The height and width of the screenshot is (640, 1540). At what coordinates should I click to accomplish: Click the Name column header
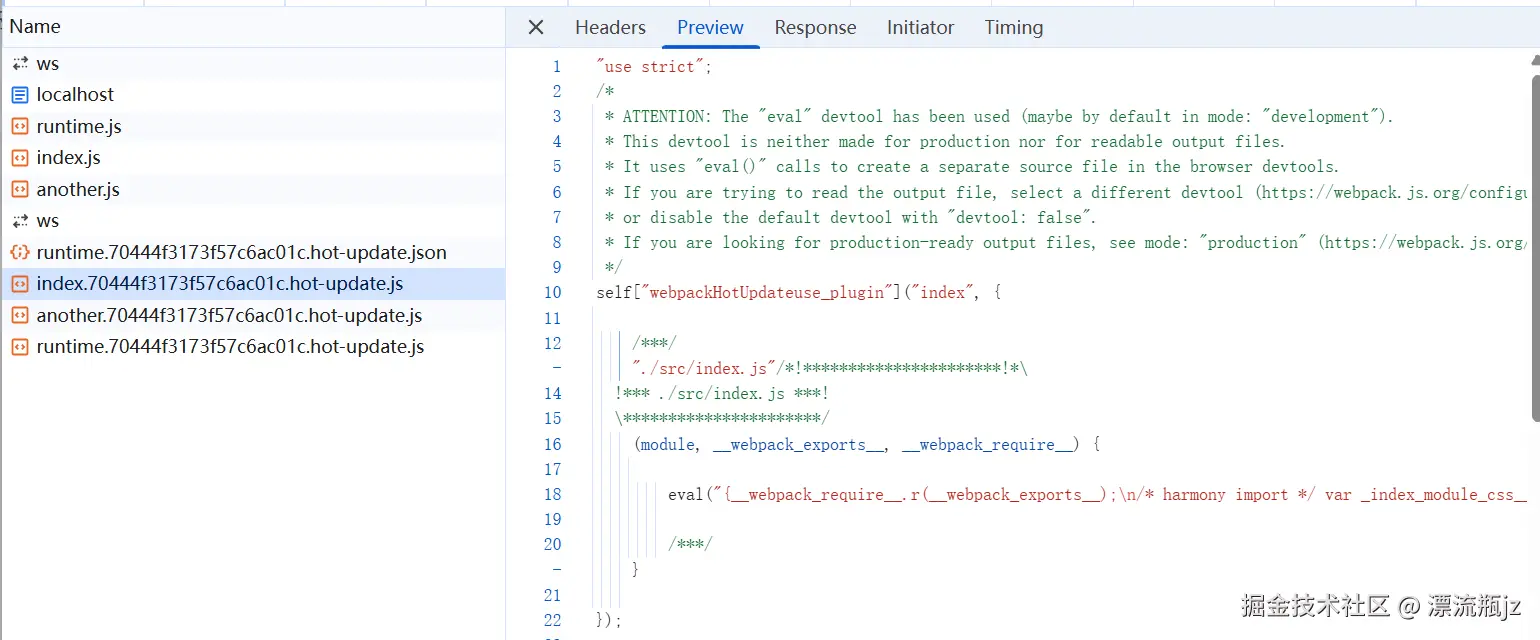pos(252,27)
